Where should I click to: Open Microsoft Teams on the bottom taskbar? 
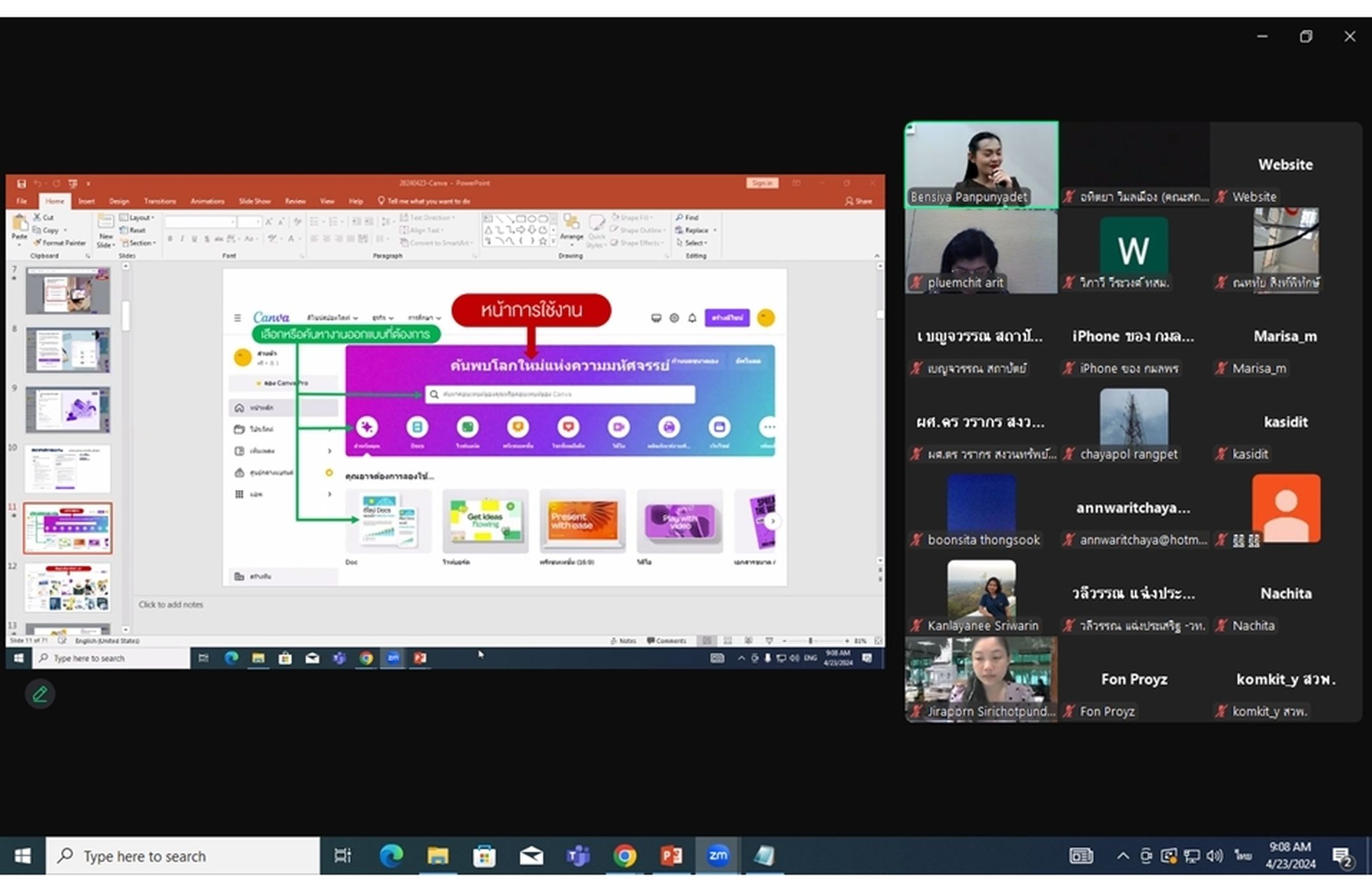click(x=578, y=855)
